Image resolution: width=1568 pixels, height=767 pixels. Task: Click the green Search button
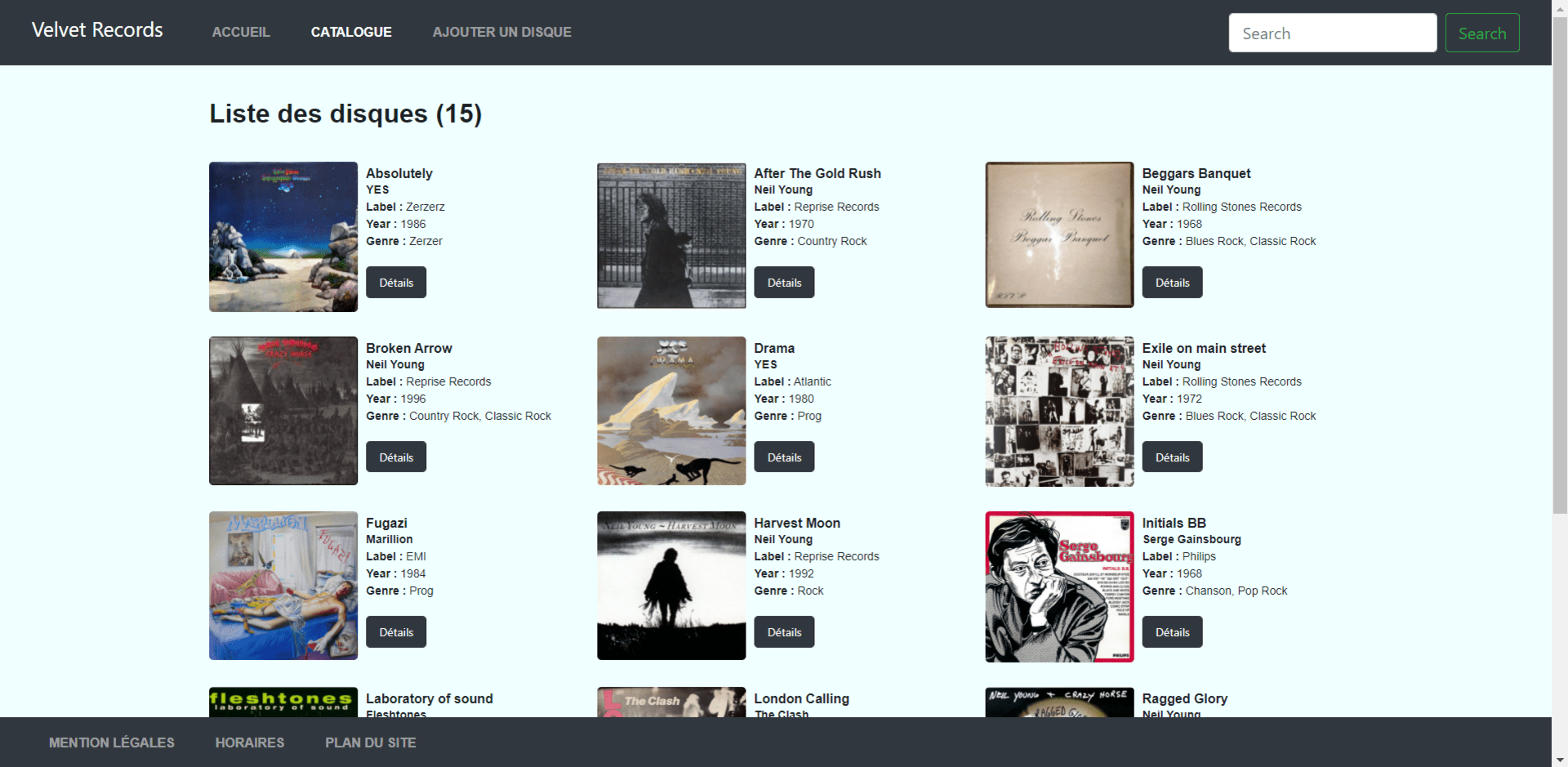(x=1482, y=33)
